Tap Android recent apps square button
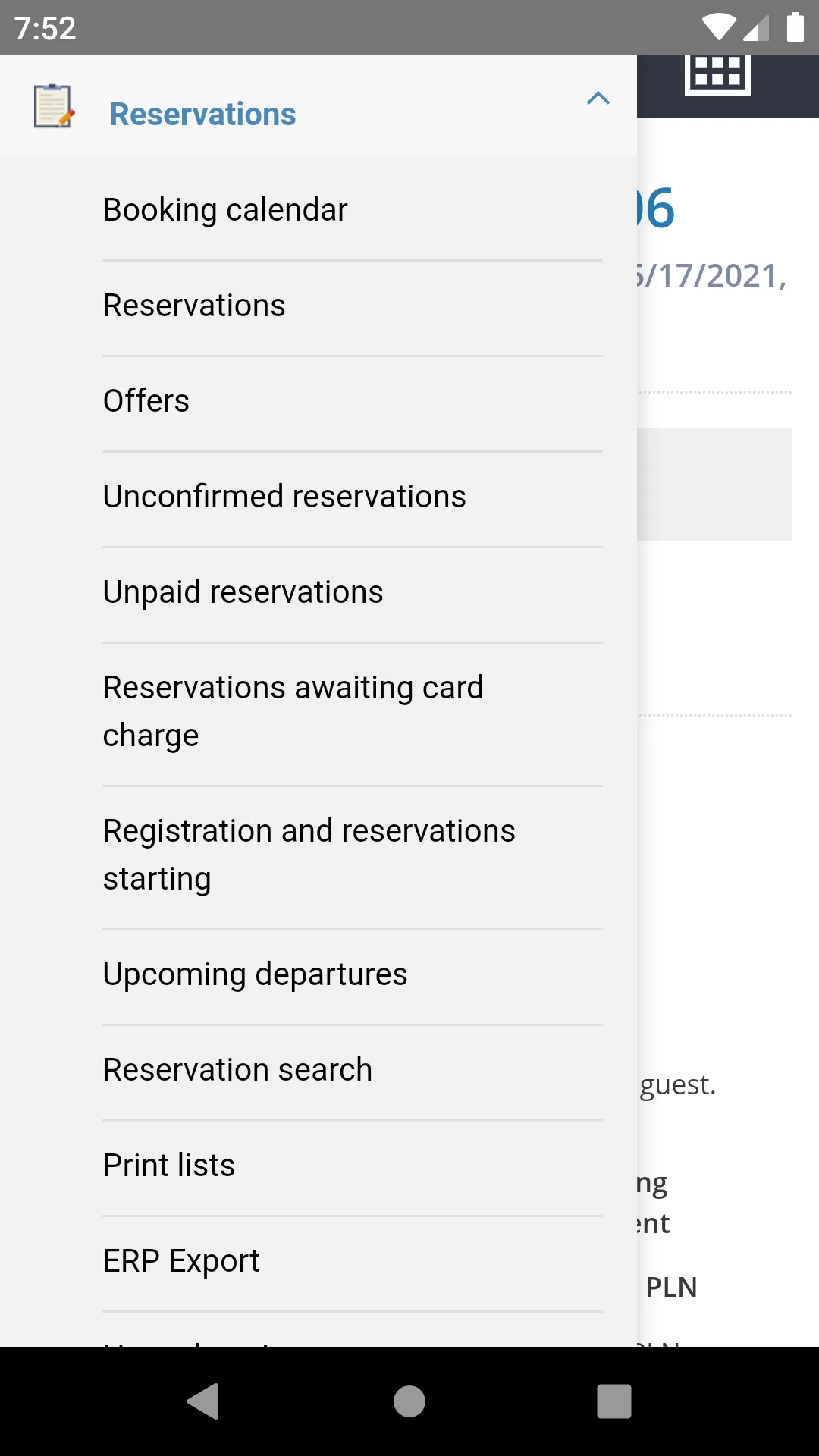The width and height of the screenshot is (819, 1456). [x=614, y=1401]
